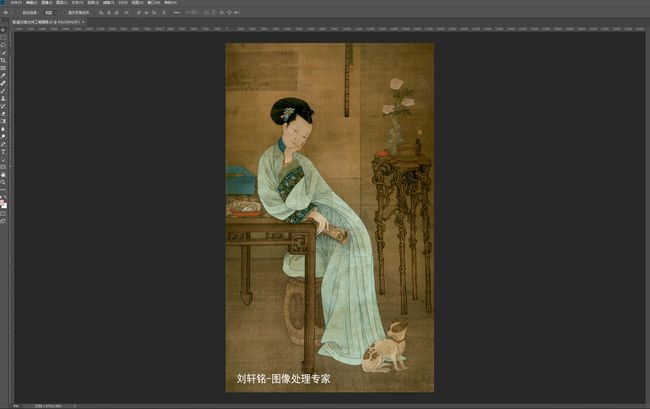Select the Healing Brush tool
Screen dimensions: 650x409
pyautogui.click(x=3, y=83)
